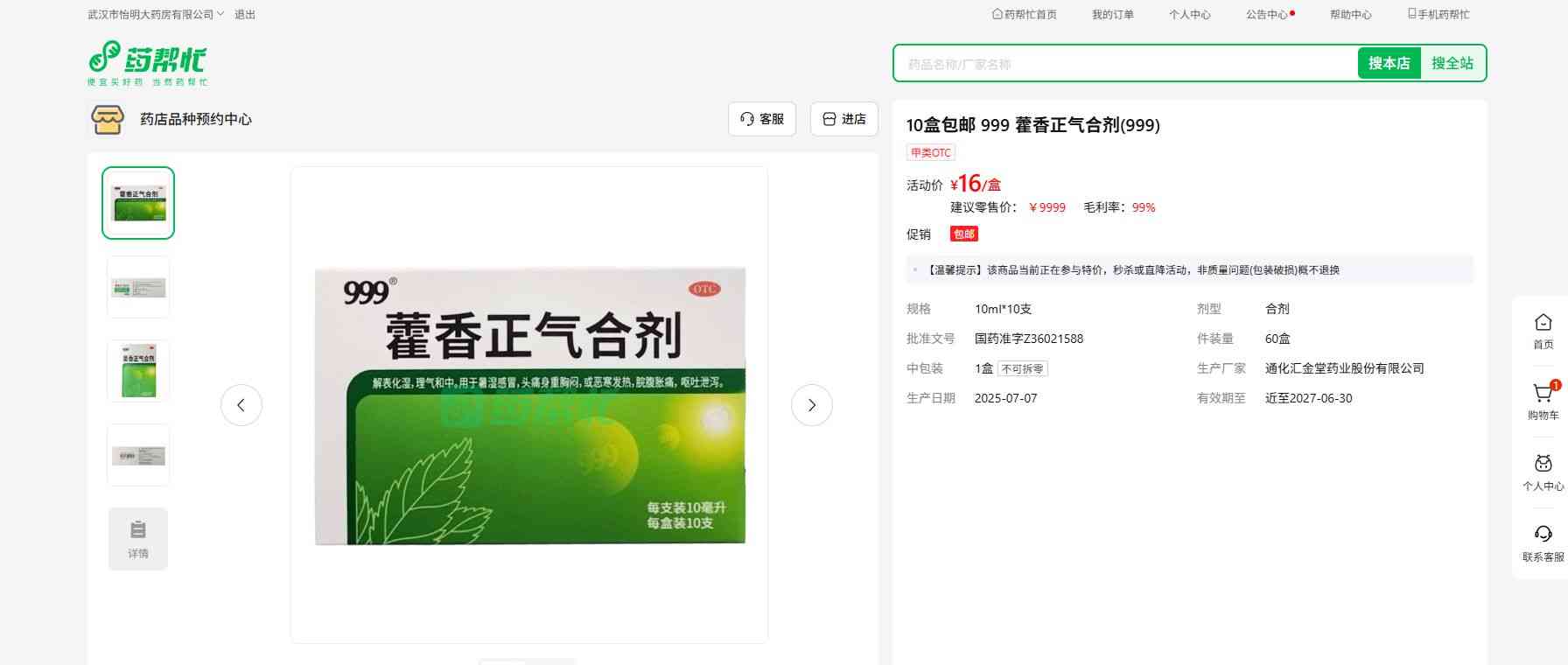Click the 进店 enter store button
Screen dimensions: 1568x665
[x=843, y=119]
